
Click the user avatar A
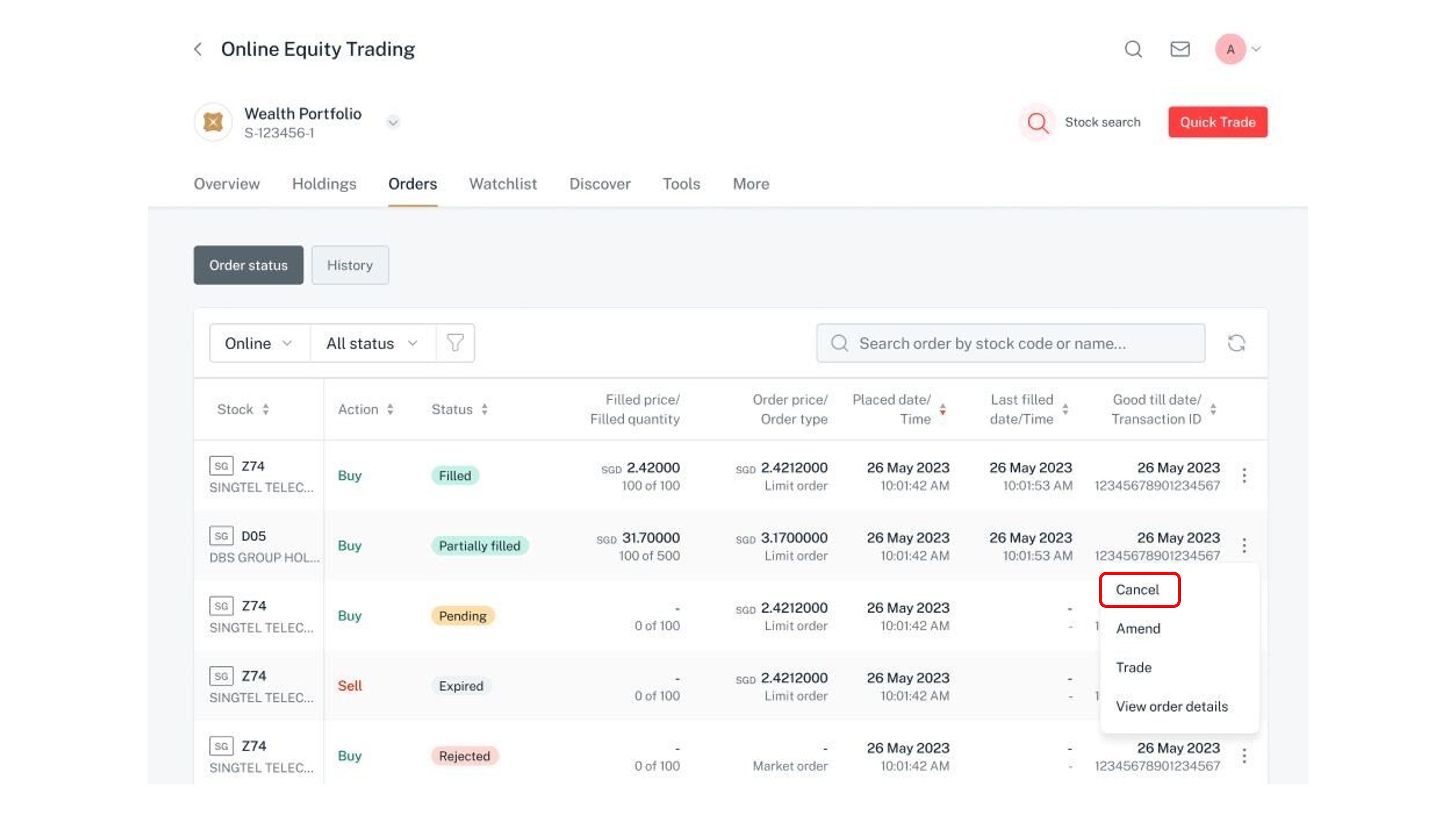(x=1230, y=49)
